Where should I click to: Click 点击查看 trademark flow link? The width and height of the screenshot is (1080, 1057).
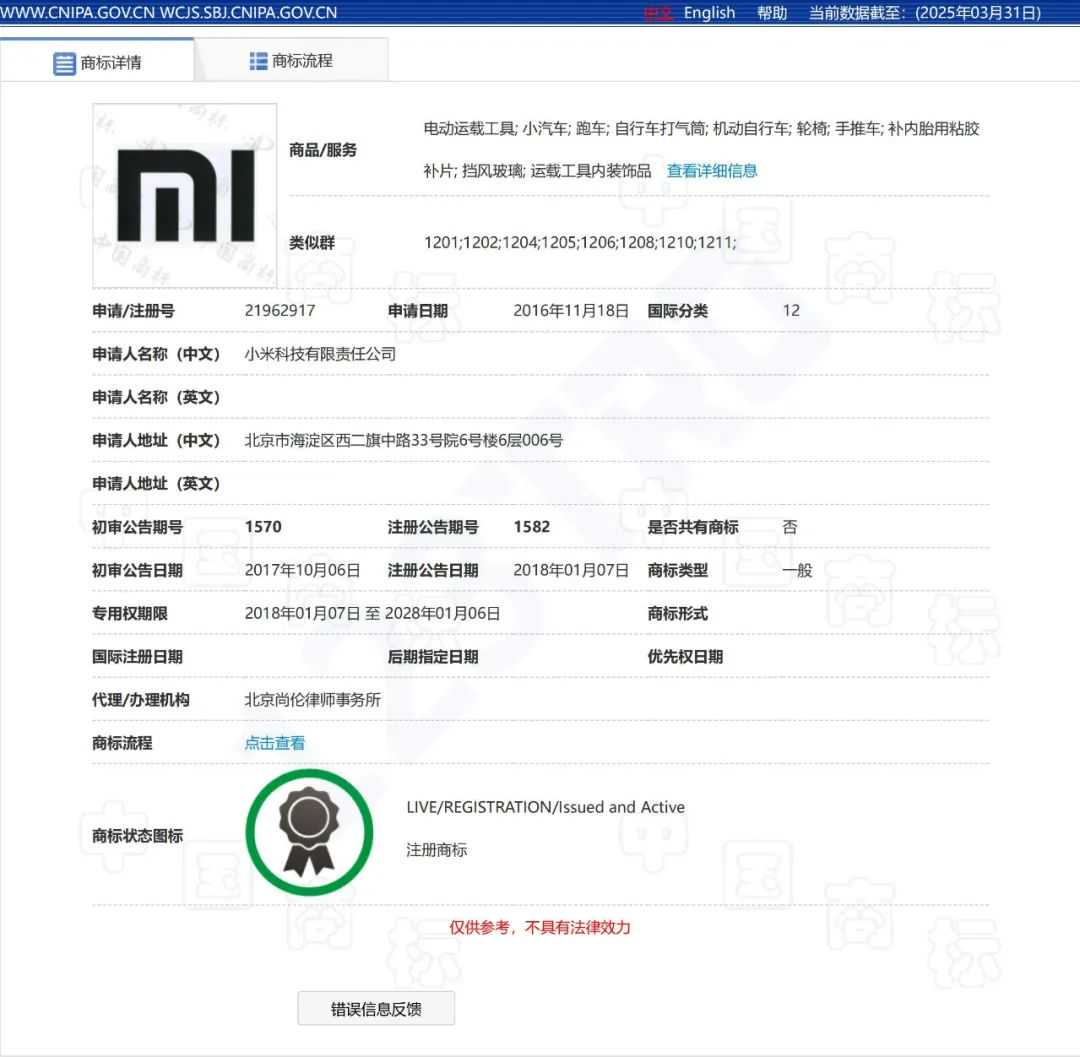(x=274, y=743)
